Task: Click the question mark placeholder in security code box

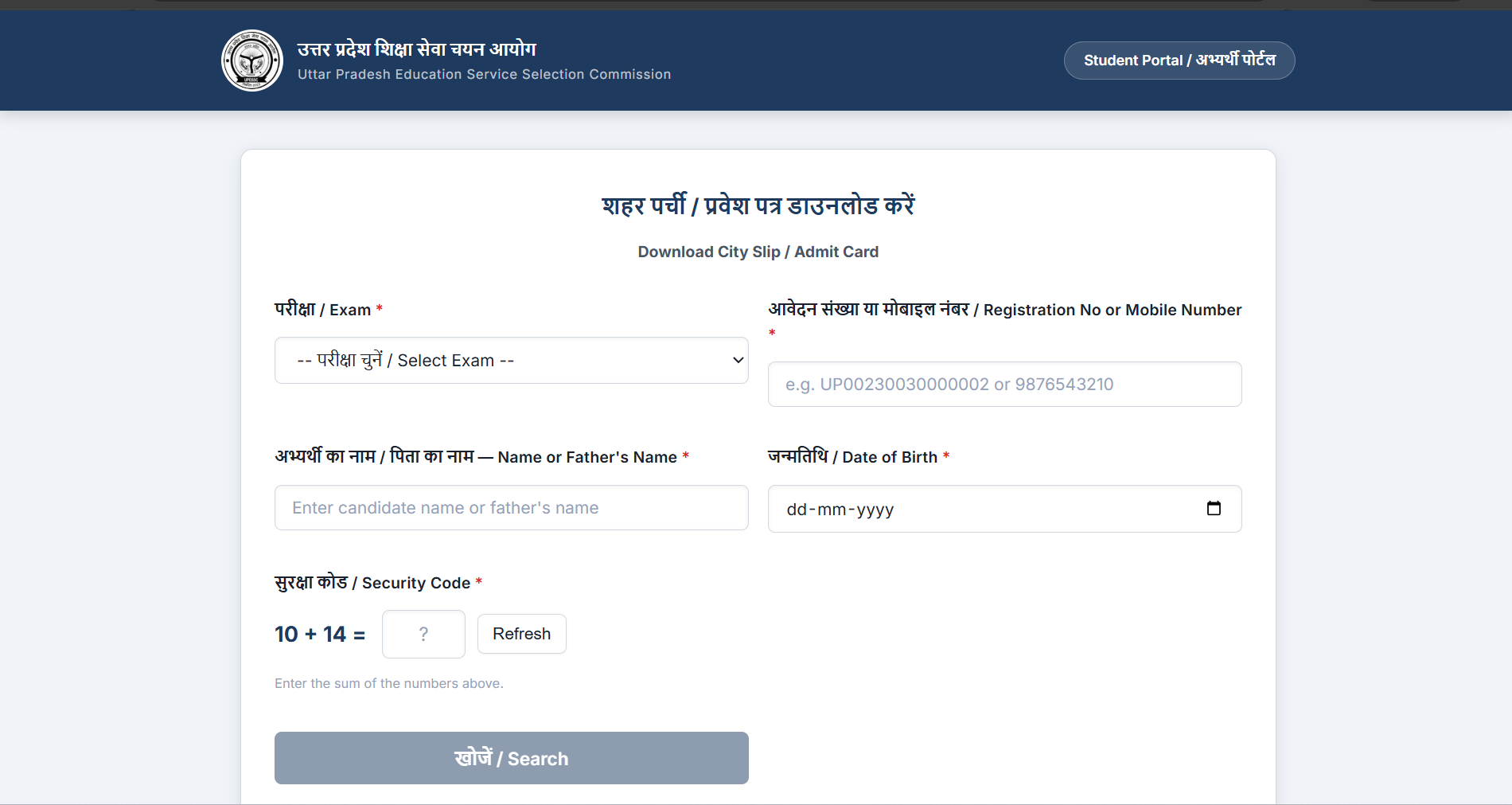Action: 423,634
